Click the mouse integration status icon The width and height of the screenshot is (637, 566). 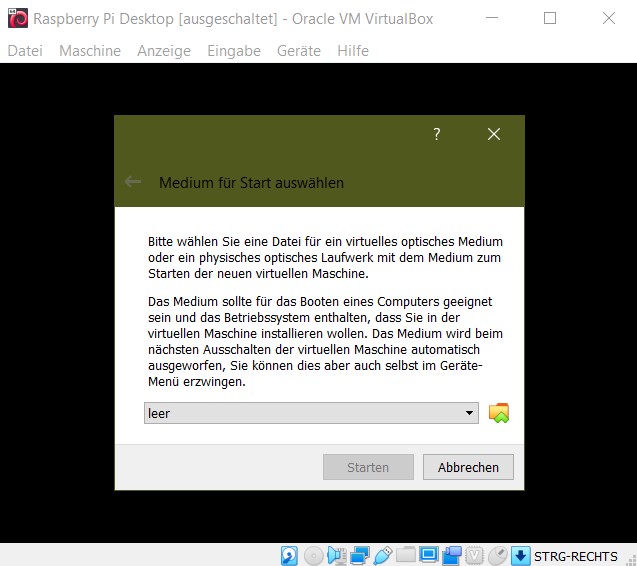coord(498,555)
